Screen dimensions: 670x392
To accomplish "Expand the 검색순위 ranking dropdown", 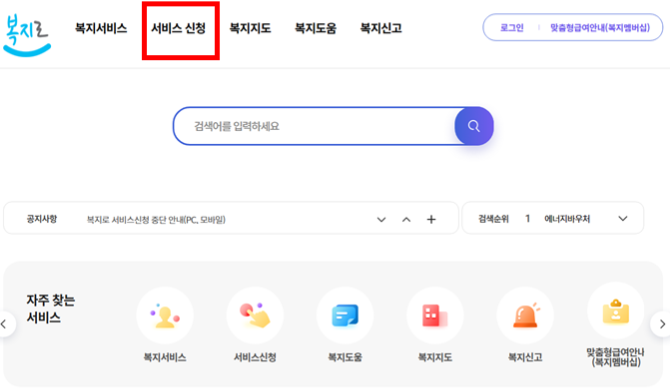I will coord(623,218).
